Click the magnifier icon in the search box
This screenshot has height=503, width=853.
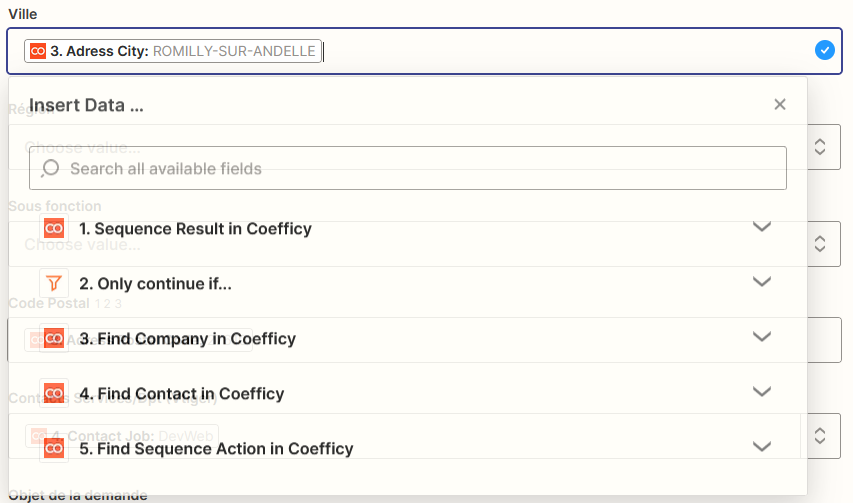pos(50,169)
